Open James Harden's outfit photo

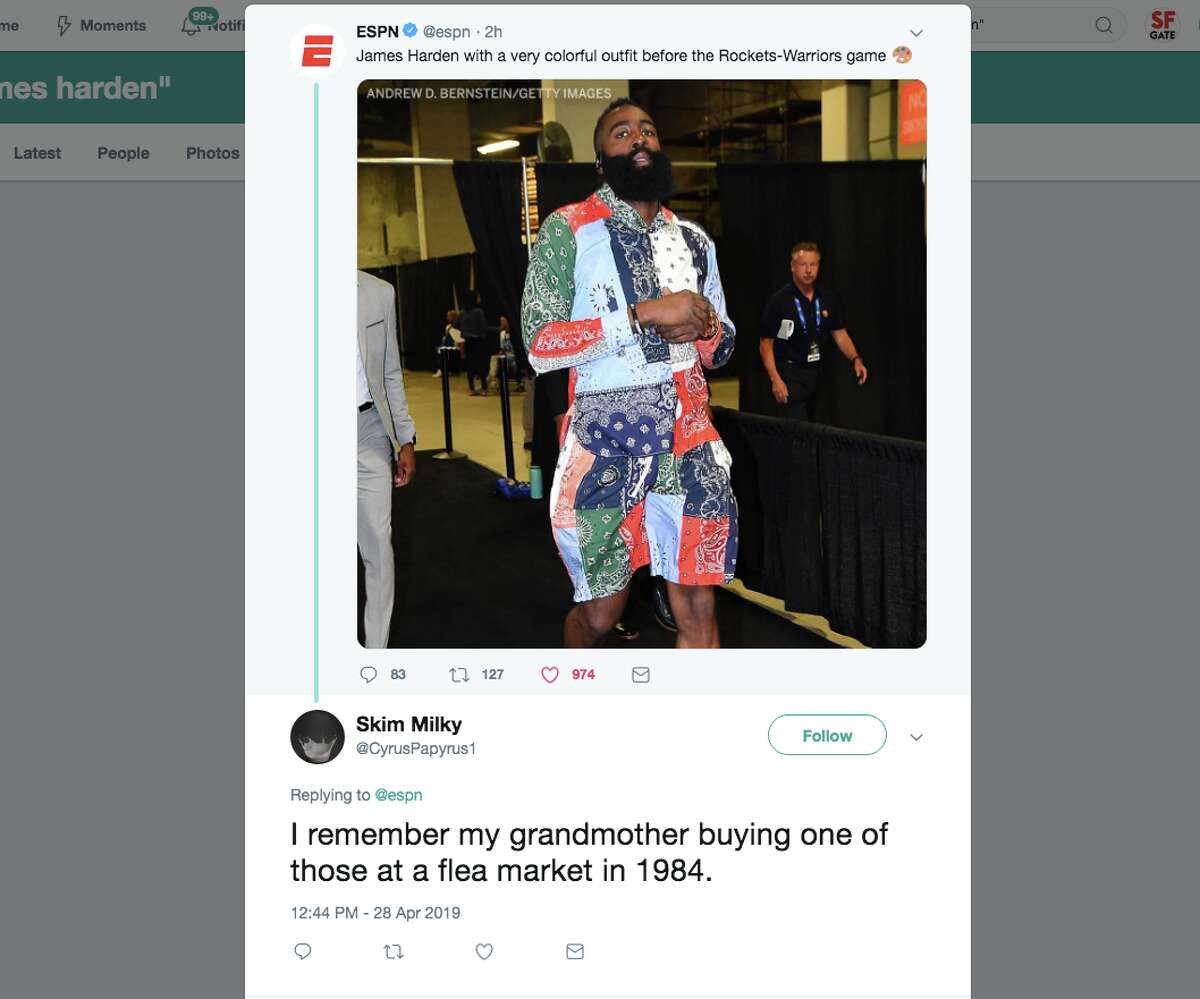click(640, 363)
